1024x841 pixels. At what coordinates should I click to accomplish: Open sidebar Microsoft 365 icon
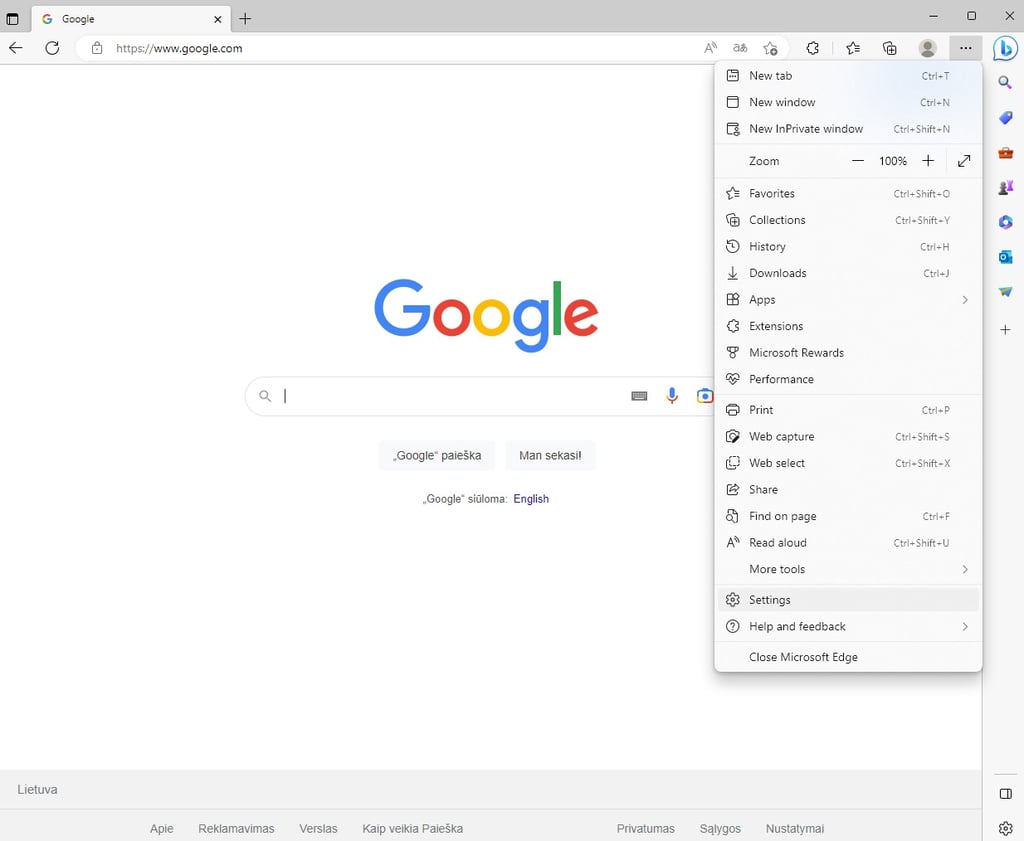click(x=1005, y=223)
